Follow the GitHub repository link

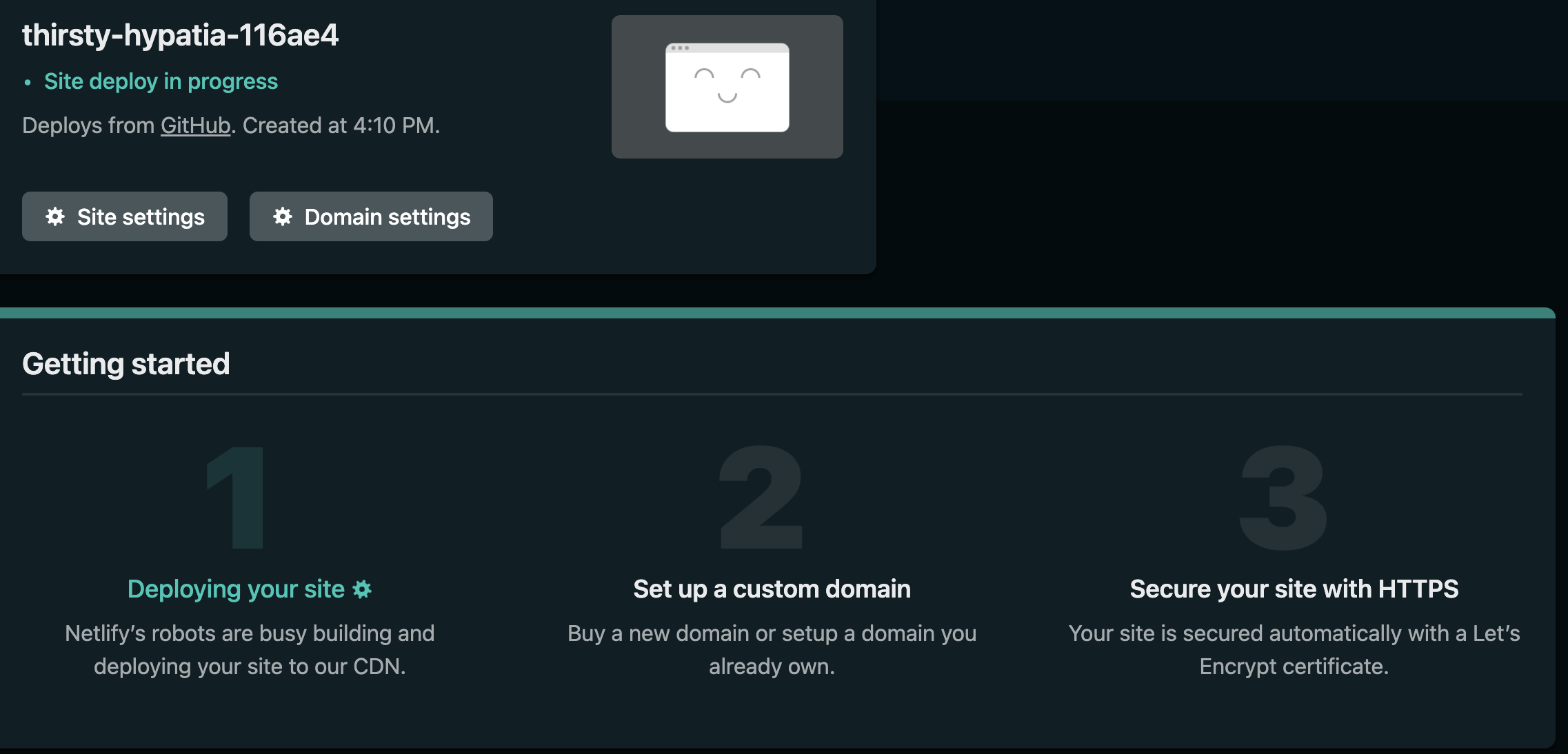point(195,125)
